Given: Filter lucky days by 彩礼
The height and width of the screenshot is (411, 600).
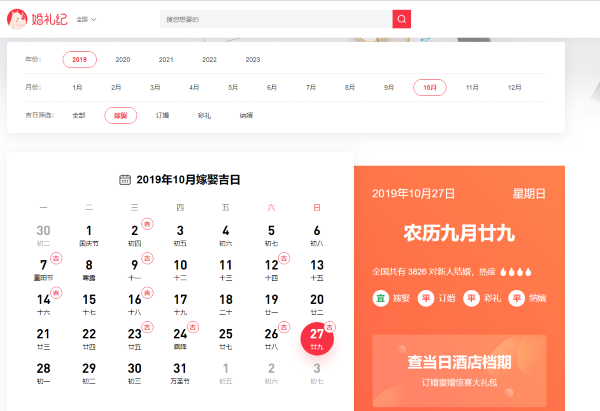Looking at the screenshot, I should (x=204, y=115).
